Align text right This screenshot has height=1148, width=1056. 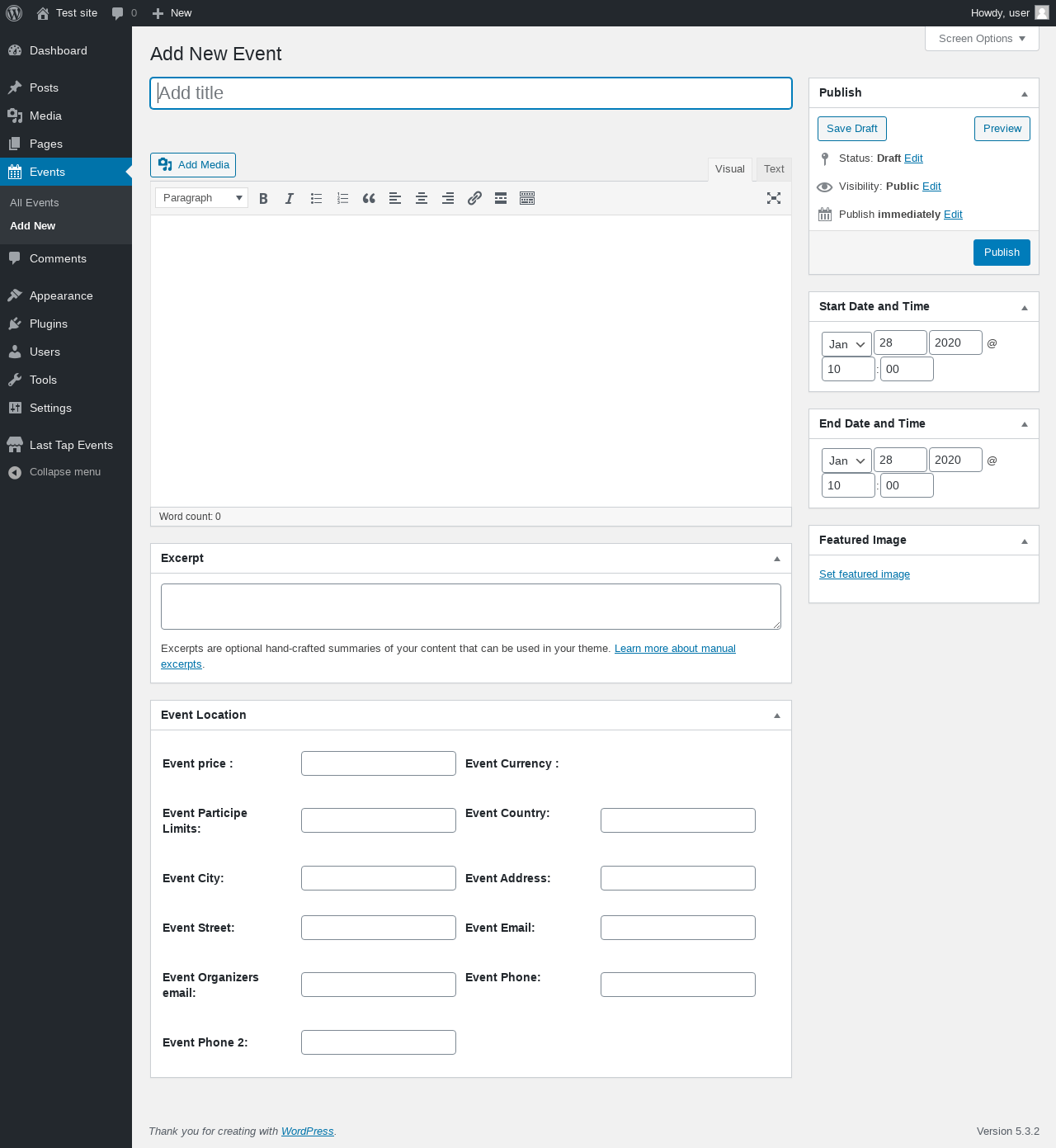(x=448, y=198)
